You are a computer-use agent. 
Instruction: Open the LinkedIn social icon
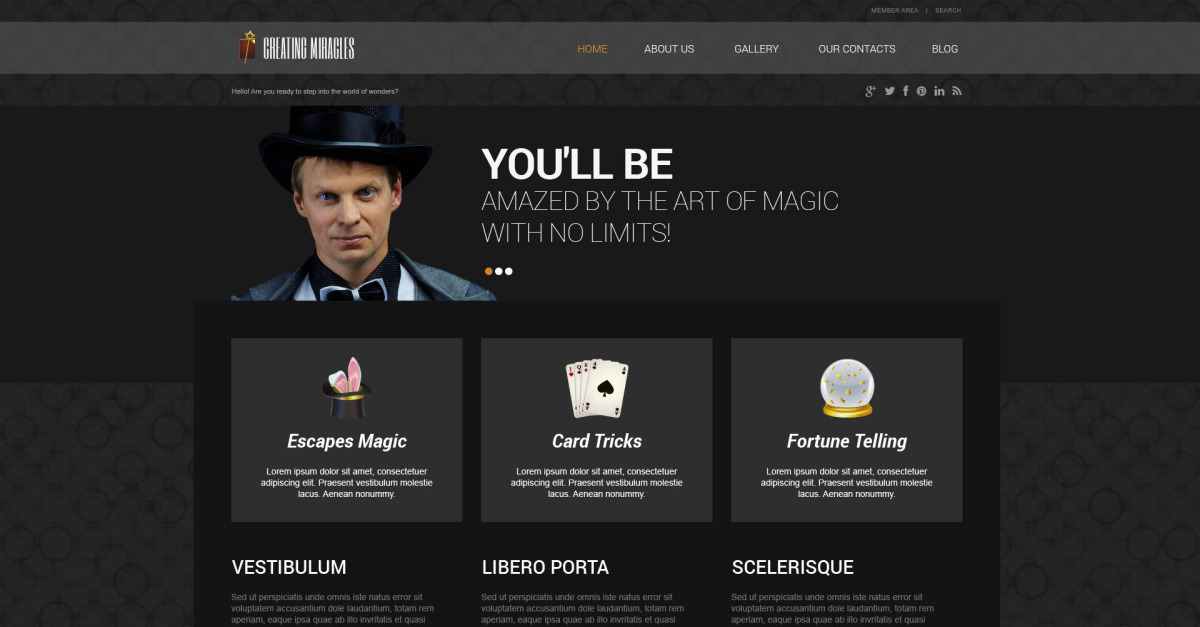pyautogui.click(x=939, y=91)
